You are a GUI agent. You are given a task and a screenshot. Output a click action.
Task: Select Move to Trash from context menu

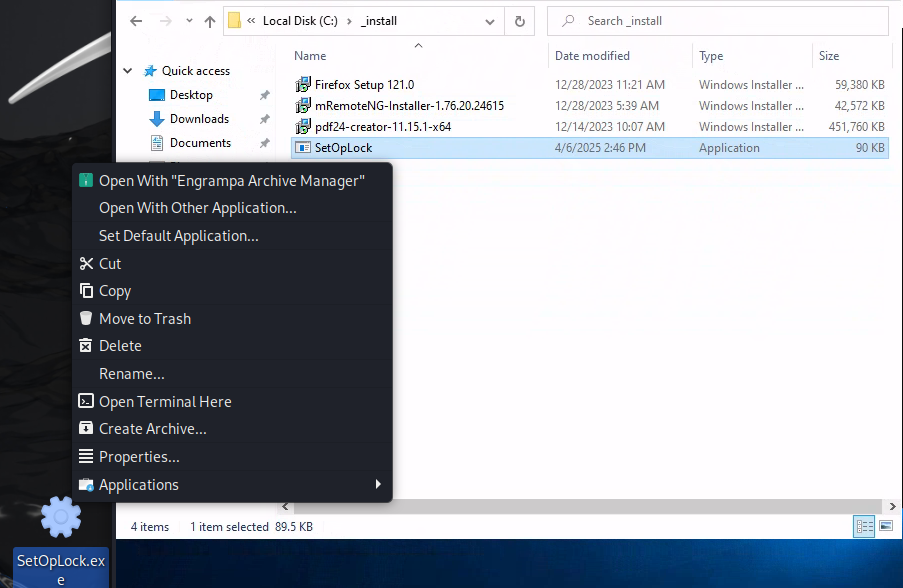(x=144, y=319)
